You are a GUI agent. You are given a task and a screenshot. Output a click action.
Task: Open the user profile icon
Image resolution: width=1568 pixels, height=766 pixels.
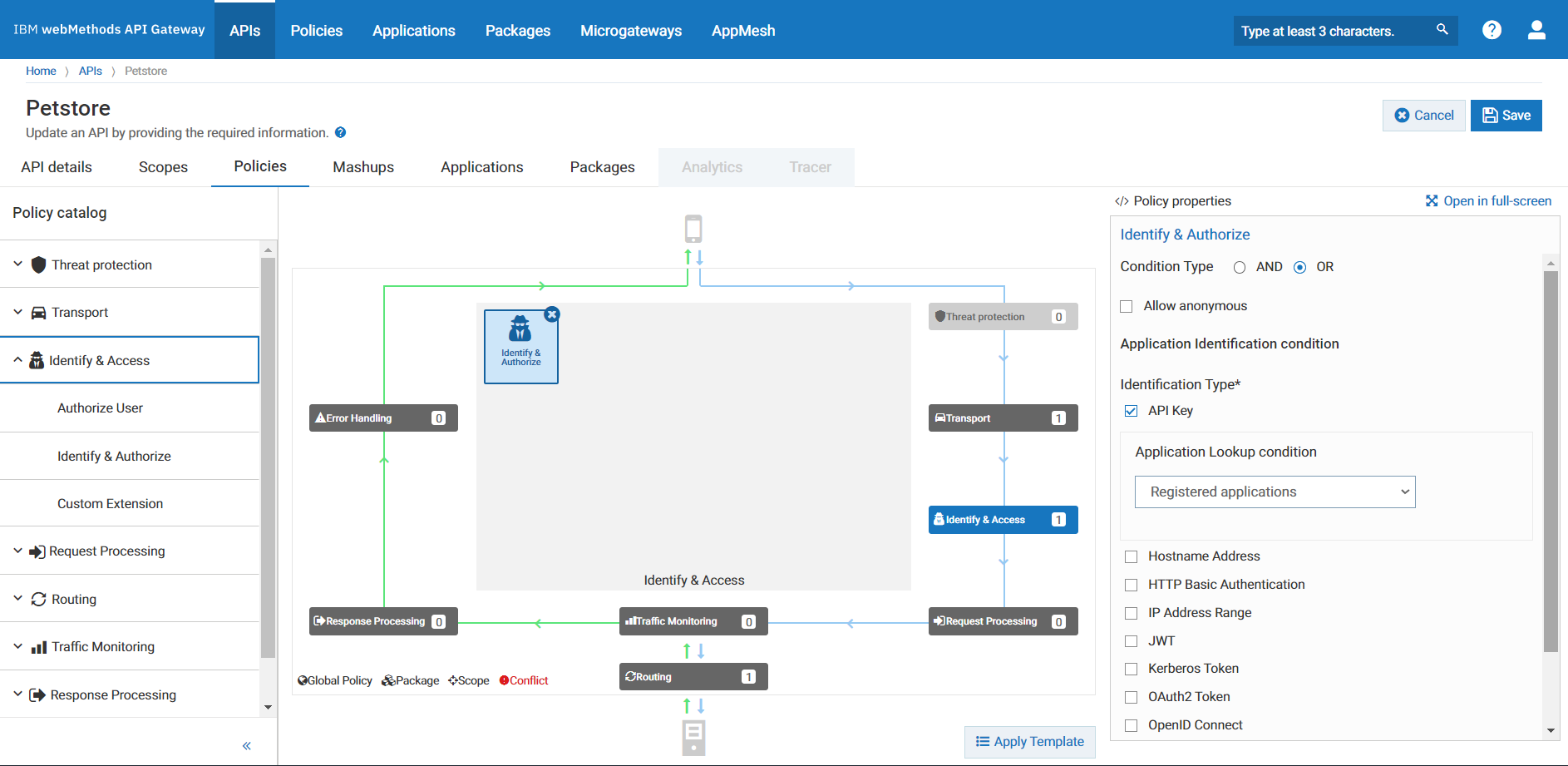pos(1536,30)
